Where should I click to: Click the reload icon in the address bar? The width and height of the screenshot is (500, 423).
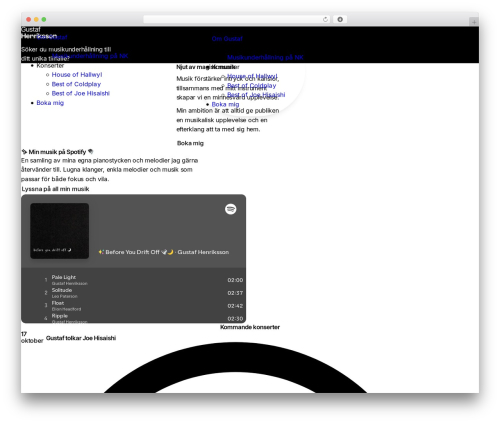coord(325,19)
